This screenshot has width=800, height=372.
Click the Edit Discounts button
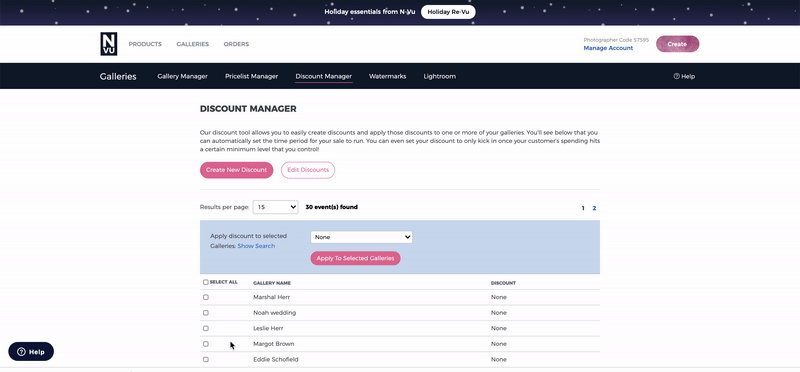308,170
